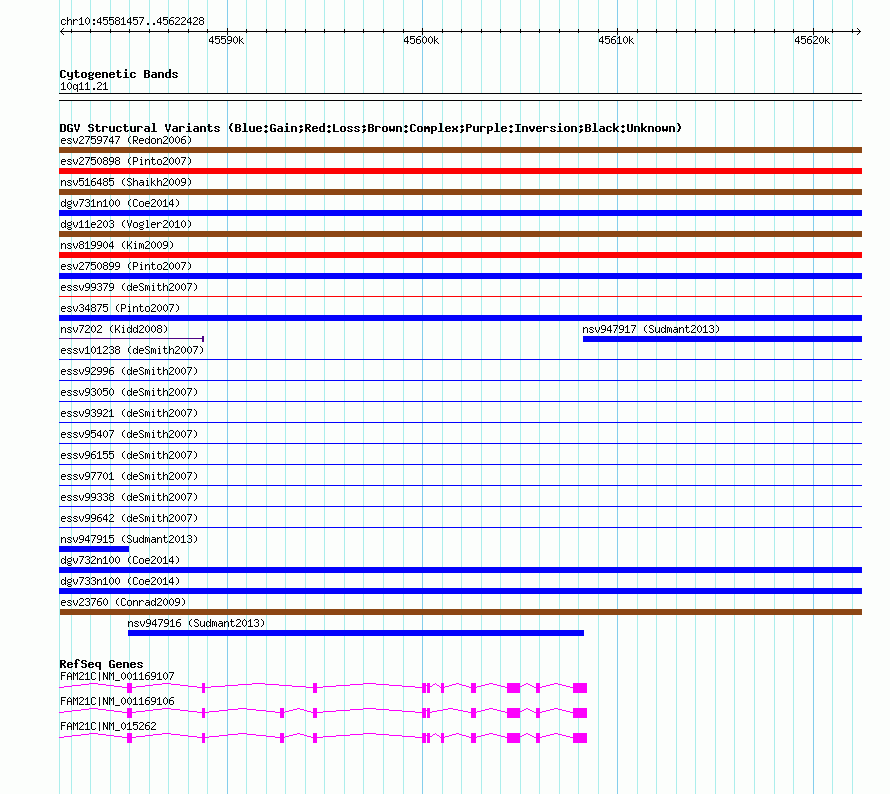The image size is (890, 794).
Task: Select the nsv947916 (Sudmant2013) gain bar
Action: tap(356, 633)
